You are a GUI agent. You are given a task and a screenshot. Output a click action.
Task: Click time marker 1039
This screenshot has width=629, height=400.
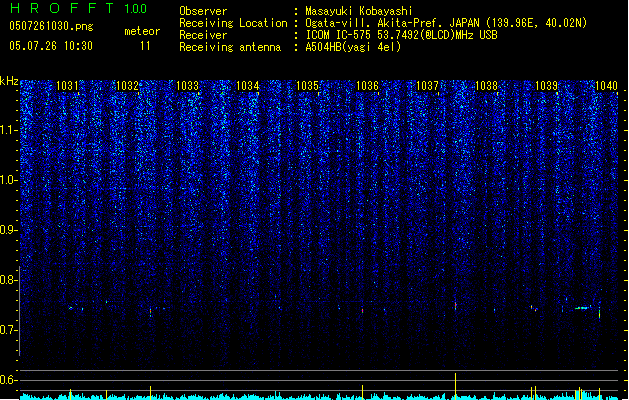tap(546, 86)
